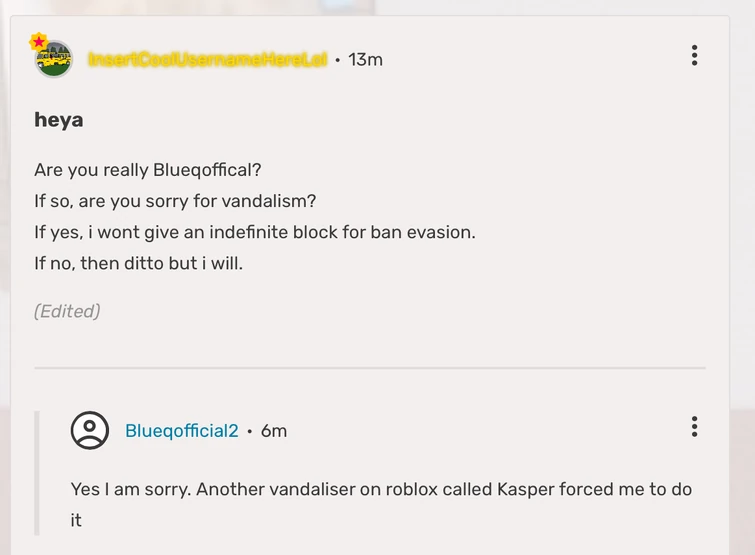Click the post title "heya"

click(x=59, y=120)
